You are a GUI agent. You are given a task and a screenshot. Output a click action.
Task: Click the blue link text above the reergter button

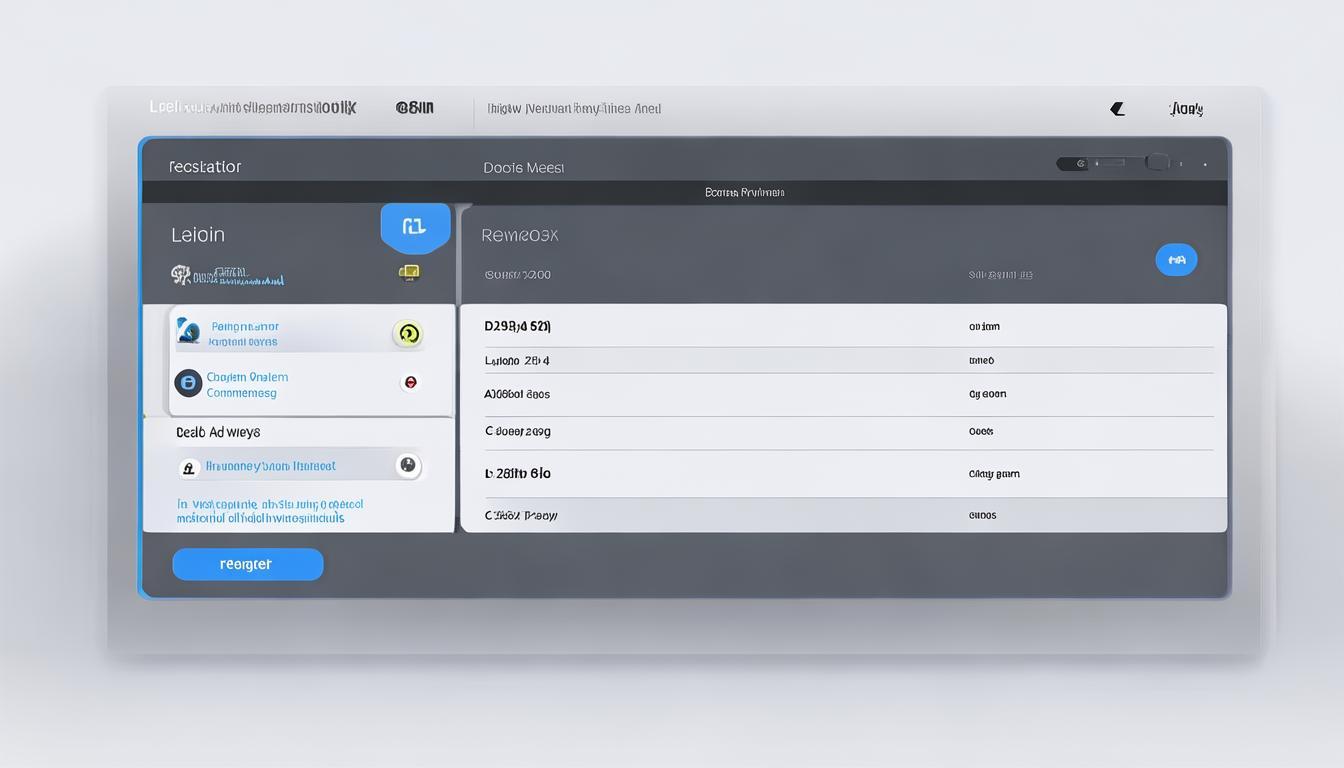click(269, 511)
